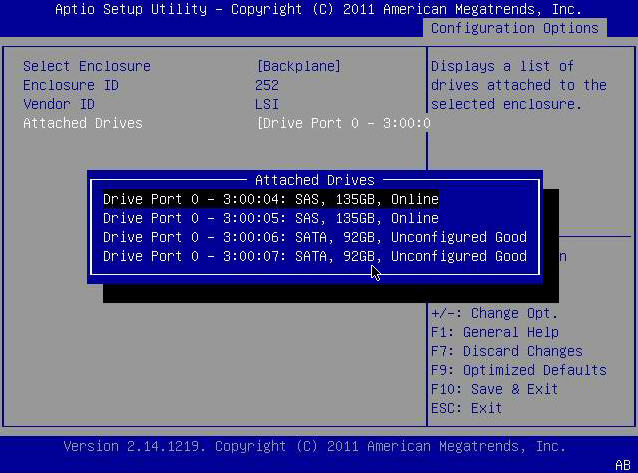Click the F9: Optimized Defaults hint

(519, 370)
